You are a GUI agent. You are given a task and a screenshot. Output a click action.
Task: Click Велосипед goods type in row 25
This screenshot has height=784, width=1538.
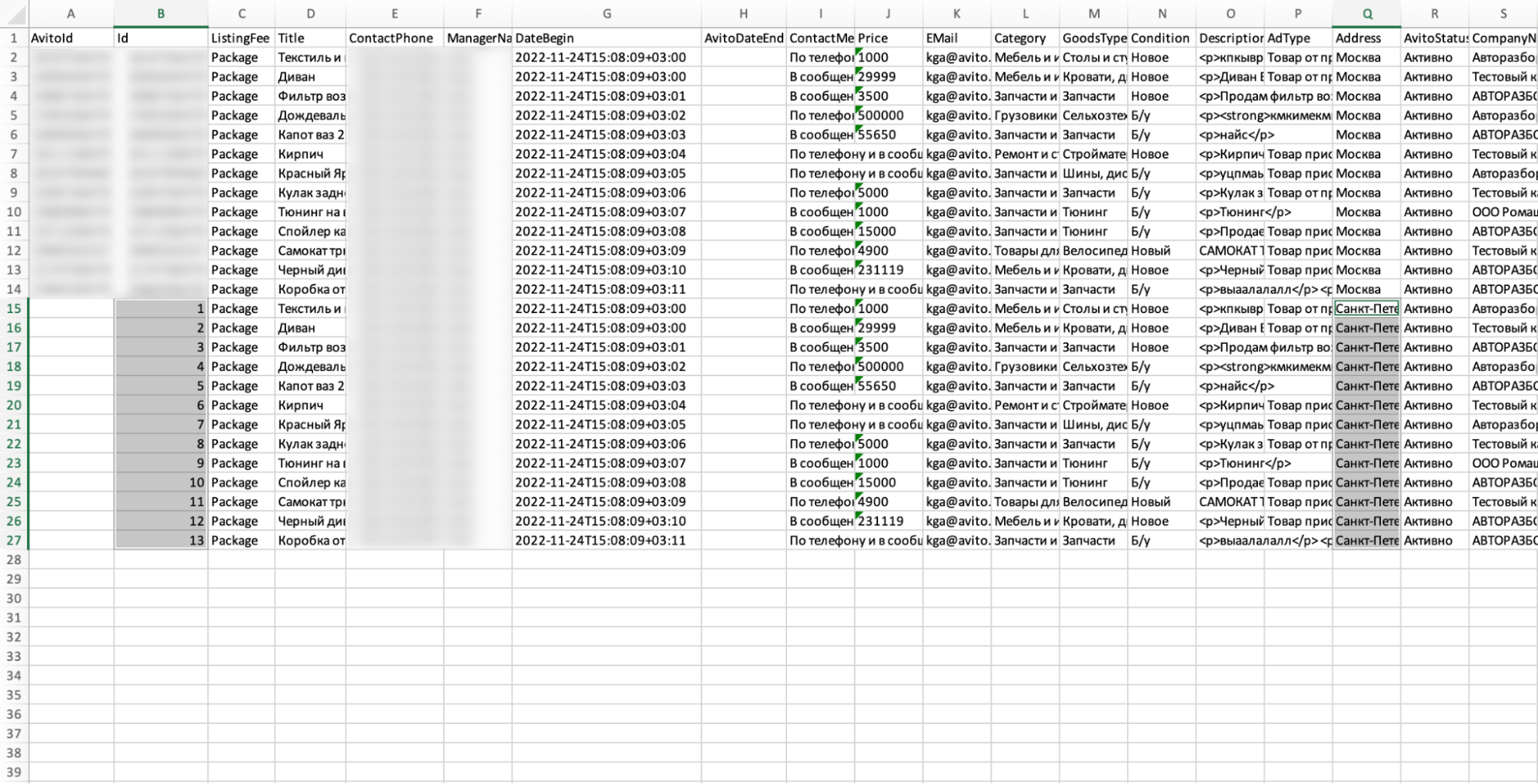coord(1093,502)
